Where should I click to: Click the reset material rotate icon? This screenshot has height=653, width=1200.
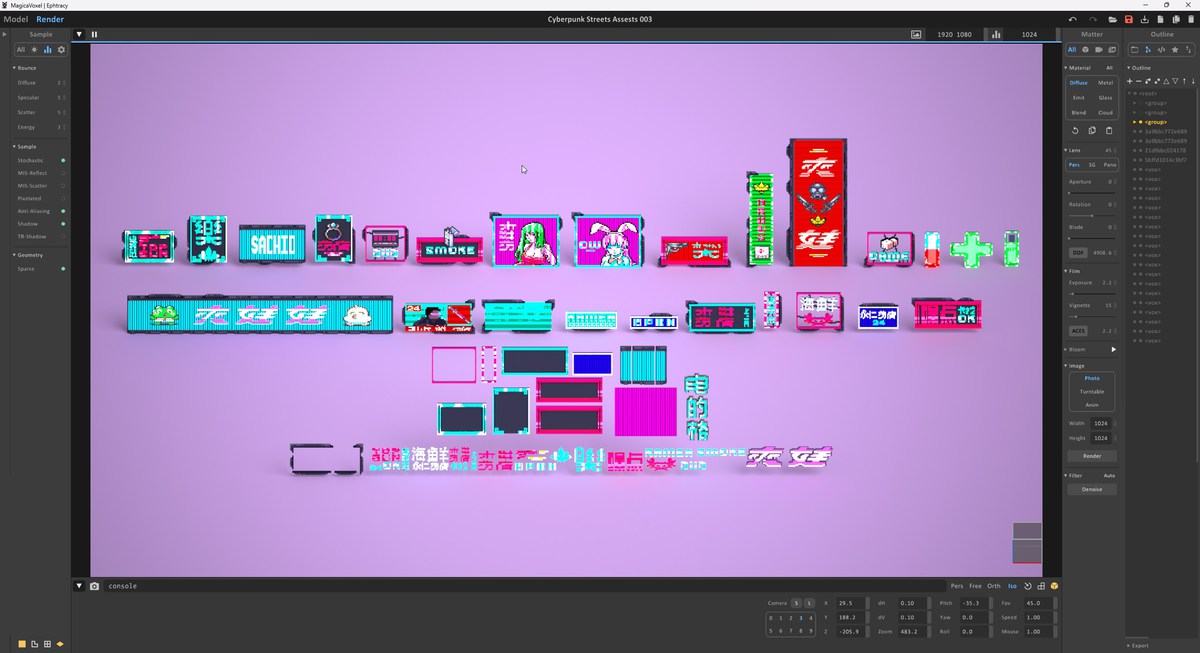(1076, 130)
